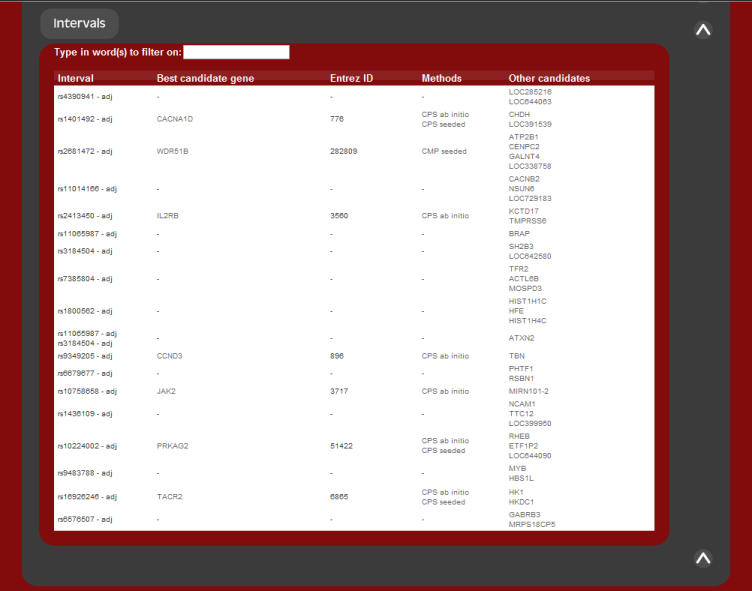
Task: Click gene TACR2
Action: click(169, 496)
